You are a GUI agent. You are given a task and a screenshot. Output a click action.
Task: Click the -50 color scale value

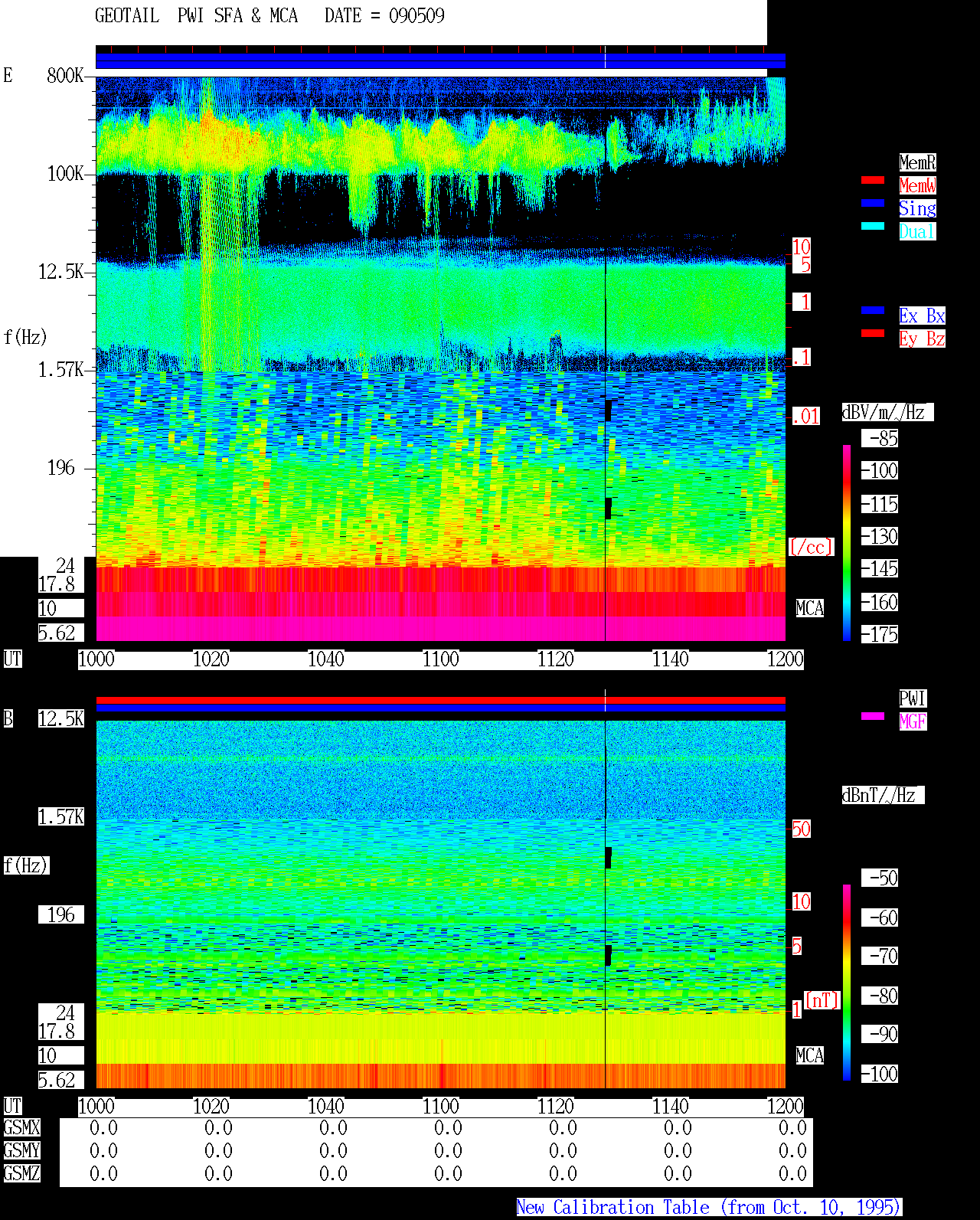[x=880, y=878]
